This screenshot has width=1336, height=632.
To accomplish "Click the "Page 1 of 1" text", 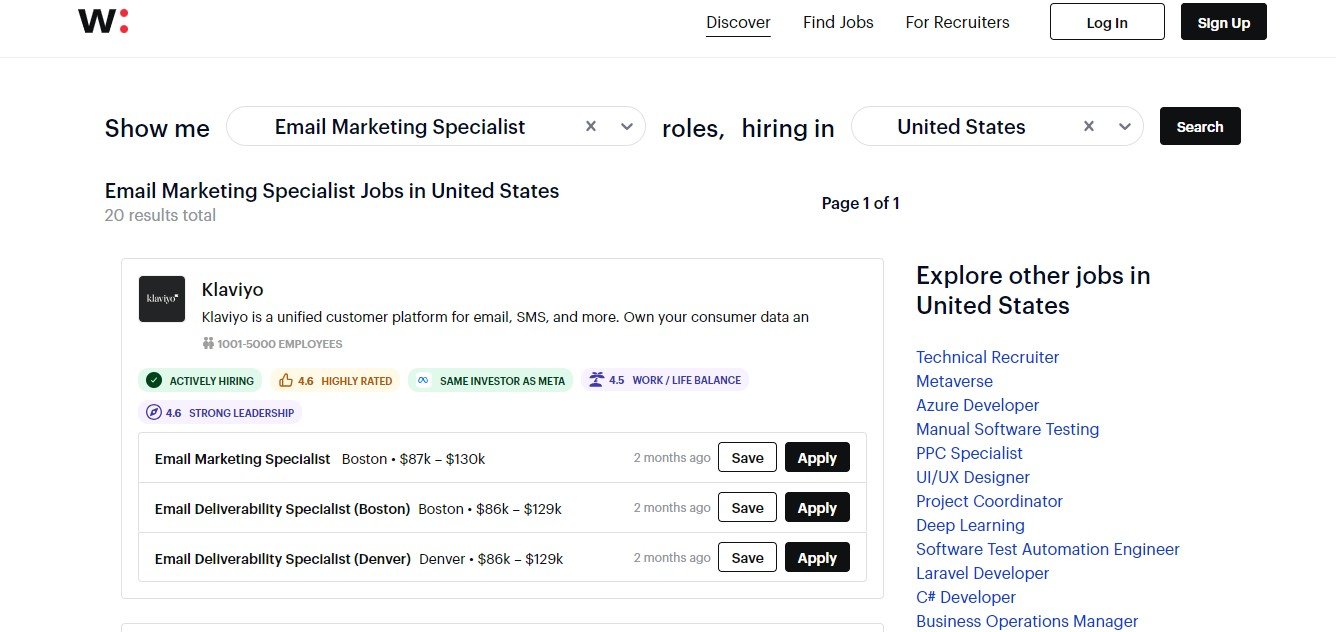I will tap(861, 203).
